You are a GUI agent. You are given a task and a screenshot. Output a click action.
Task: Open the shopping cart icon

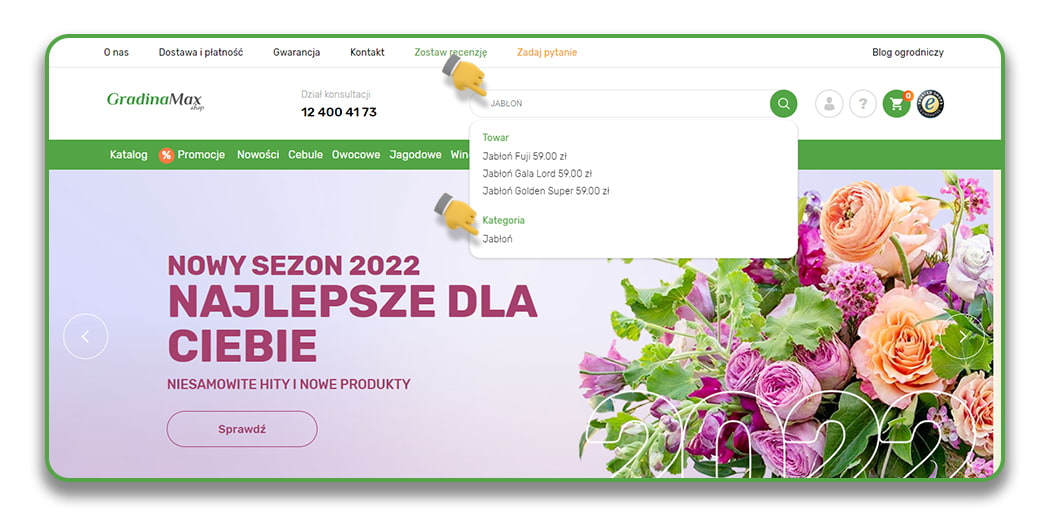pyautogui.click(x=897, y=104)
